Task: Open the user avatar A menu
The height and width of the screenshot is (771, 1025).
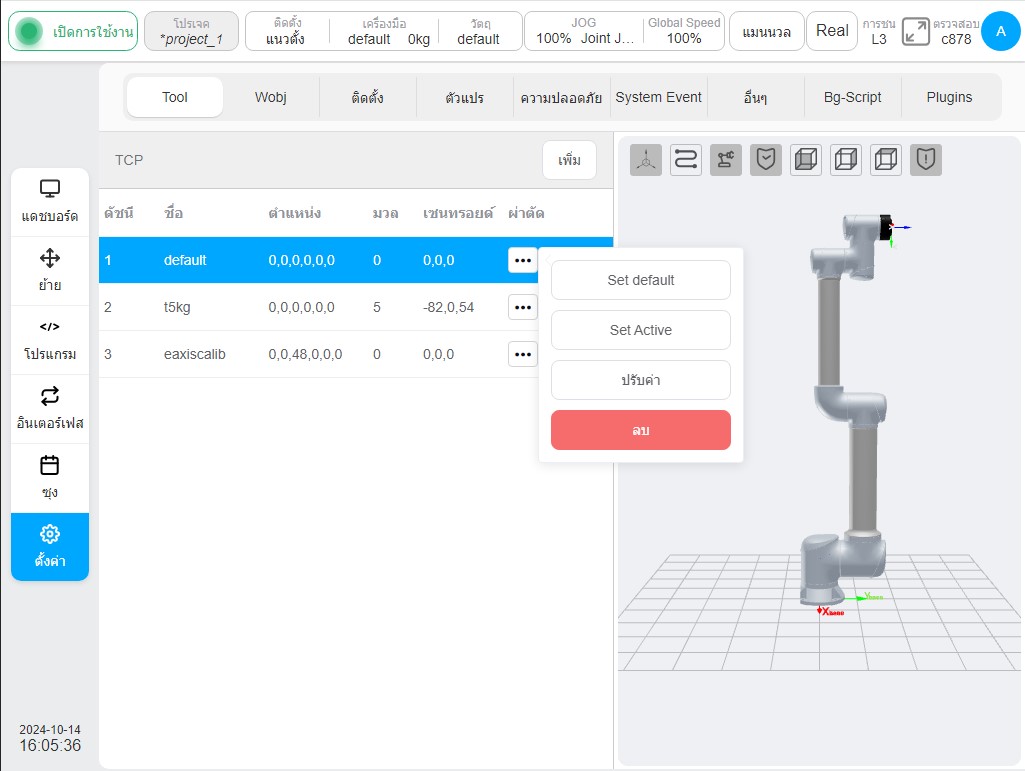Action: [x=1001, y=31]
